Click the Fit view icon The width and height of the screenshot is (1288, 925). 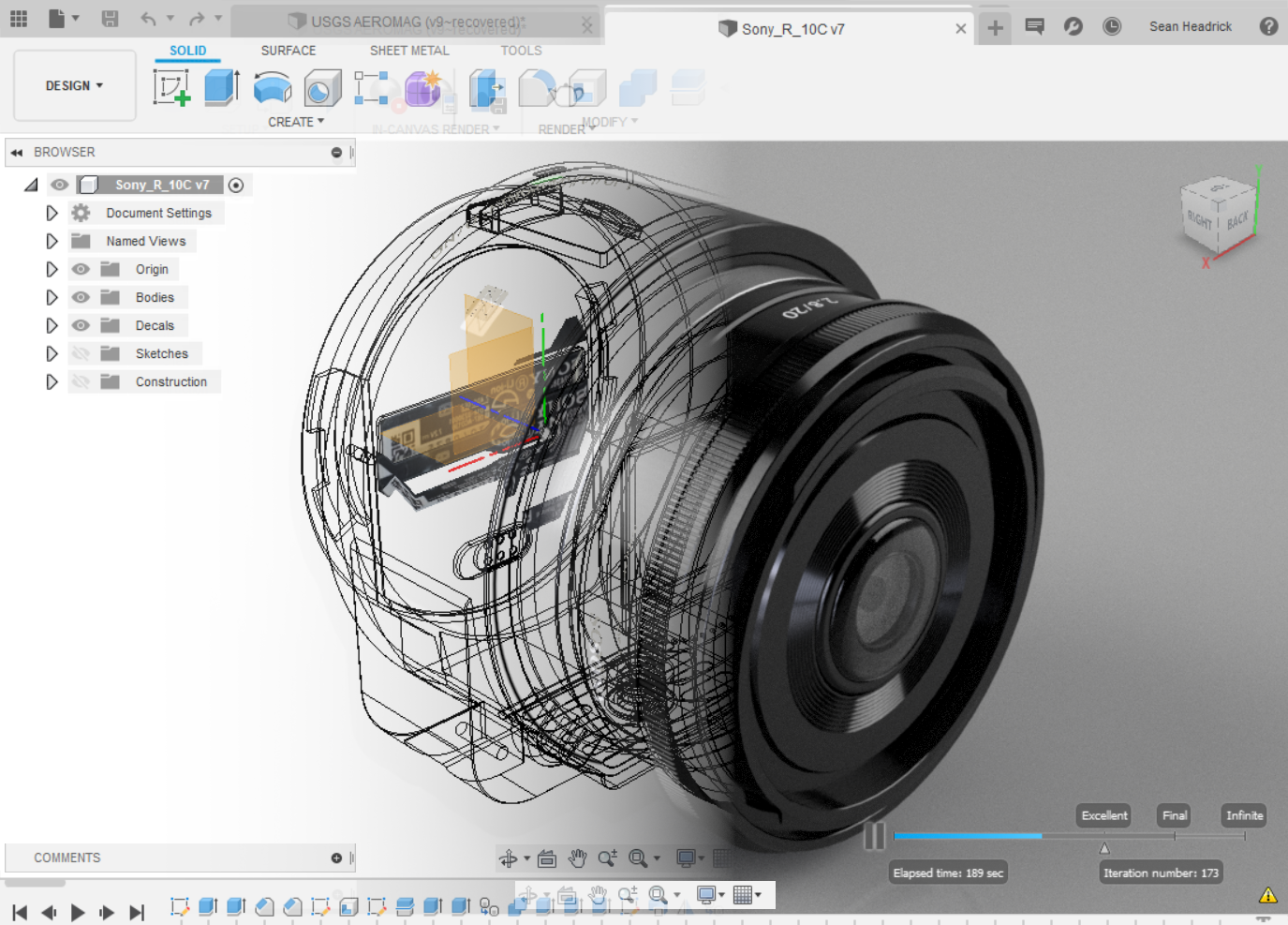[638, 858]
